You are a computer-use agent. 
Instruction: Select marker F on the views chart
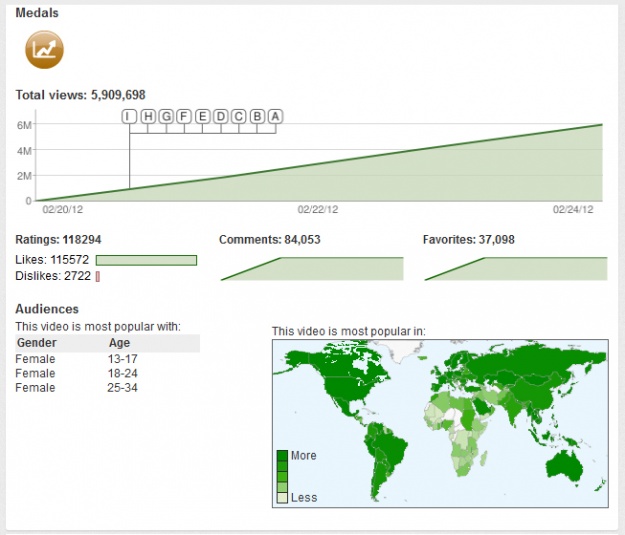tap(184, 116)
